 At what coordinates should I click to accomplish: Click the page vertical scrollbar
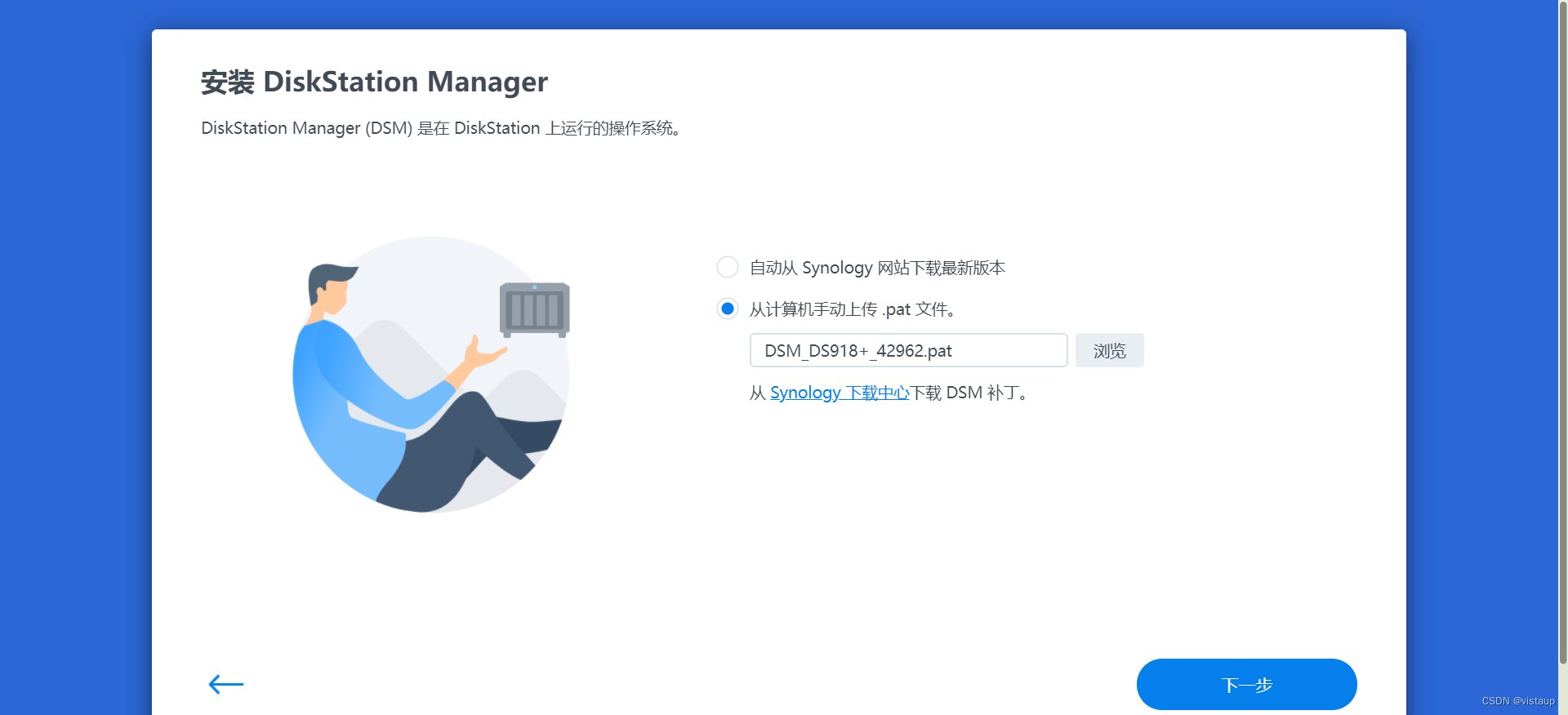(1563, 331)
